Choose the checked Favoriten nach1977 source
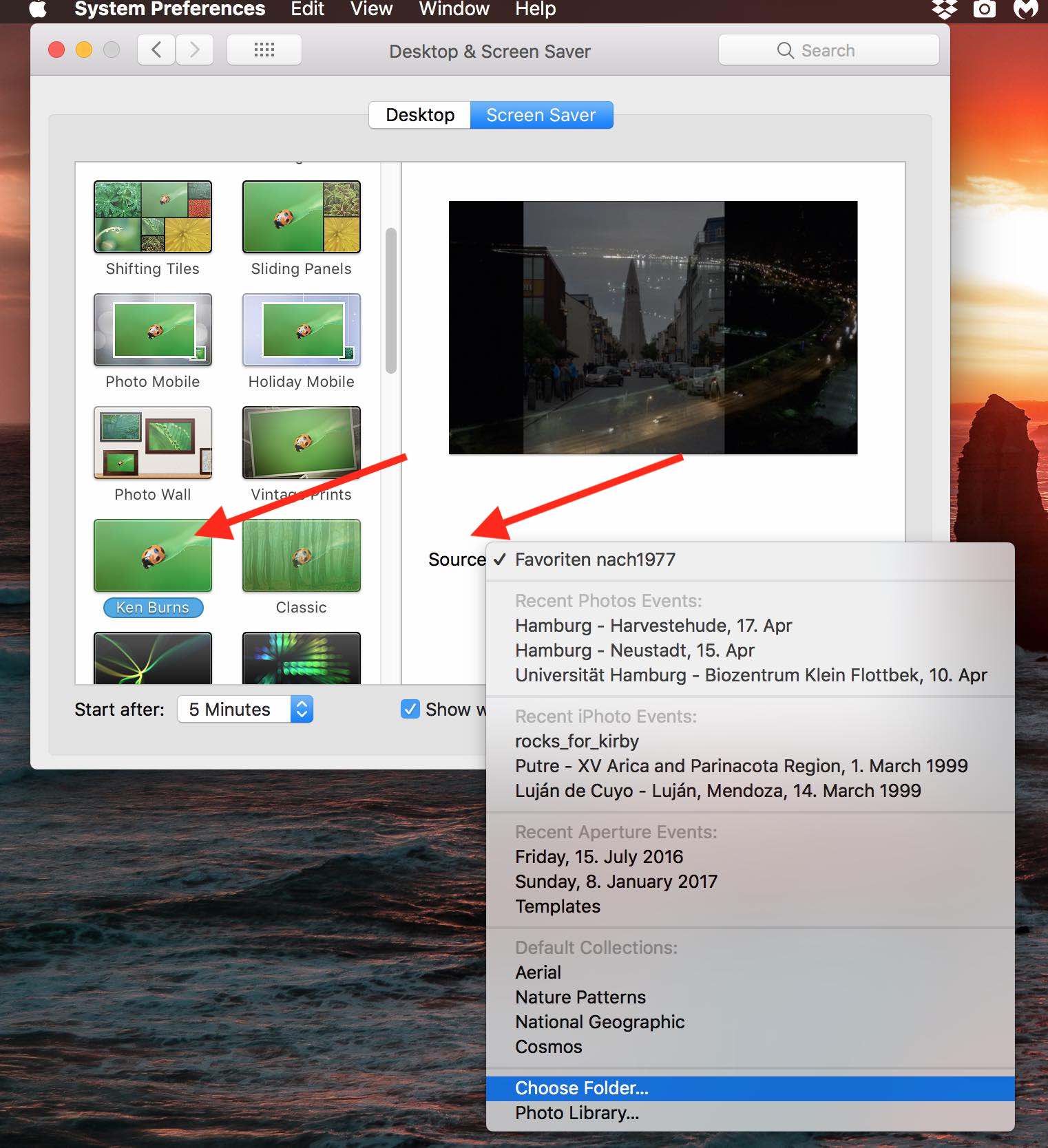1048x1148 pixels. pyautogui.click(x=750, y=560)
